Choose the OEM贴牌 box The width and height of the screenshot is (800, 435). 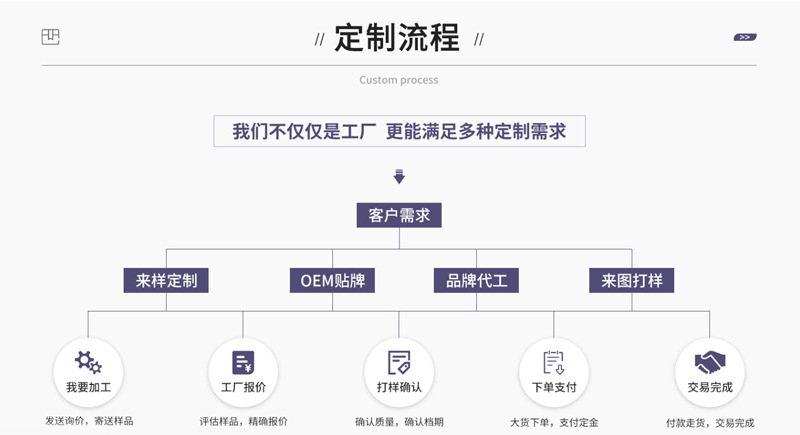click(x=332, y=280)
